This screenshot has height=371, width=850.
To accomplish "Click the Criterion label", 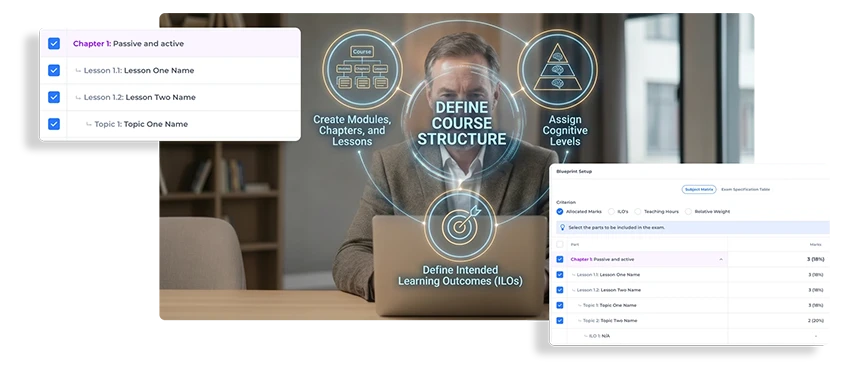I will pyautogui.click(x=565, y=202).
